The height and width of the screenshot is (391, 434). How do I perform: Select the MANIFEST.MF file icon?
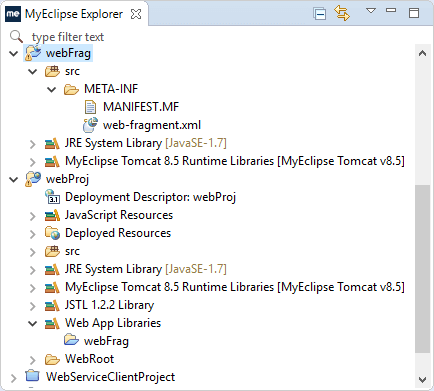pyautogui.click(x=90, y=107)
